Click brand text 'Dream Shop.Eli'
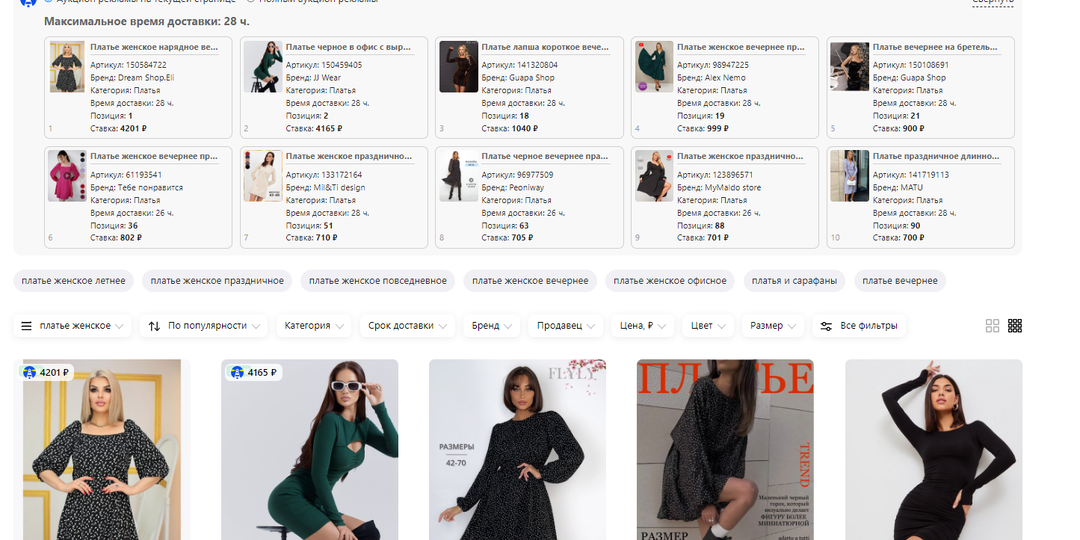The height and width of the screenshot is (540, 1080). point(146,78)
